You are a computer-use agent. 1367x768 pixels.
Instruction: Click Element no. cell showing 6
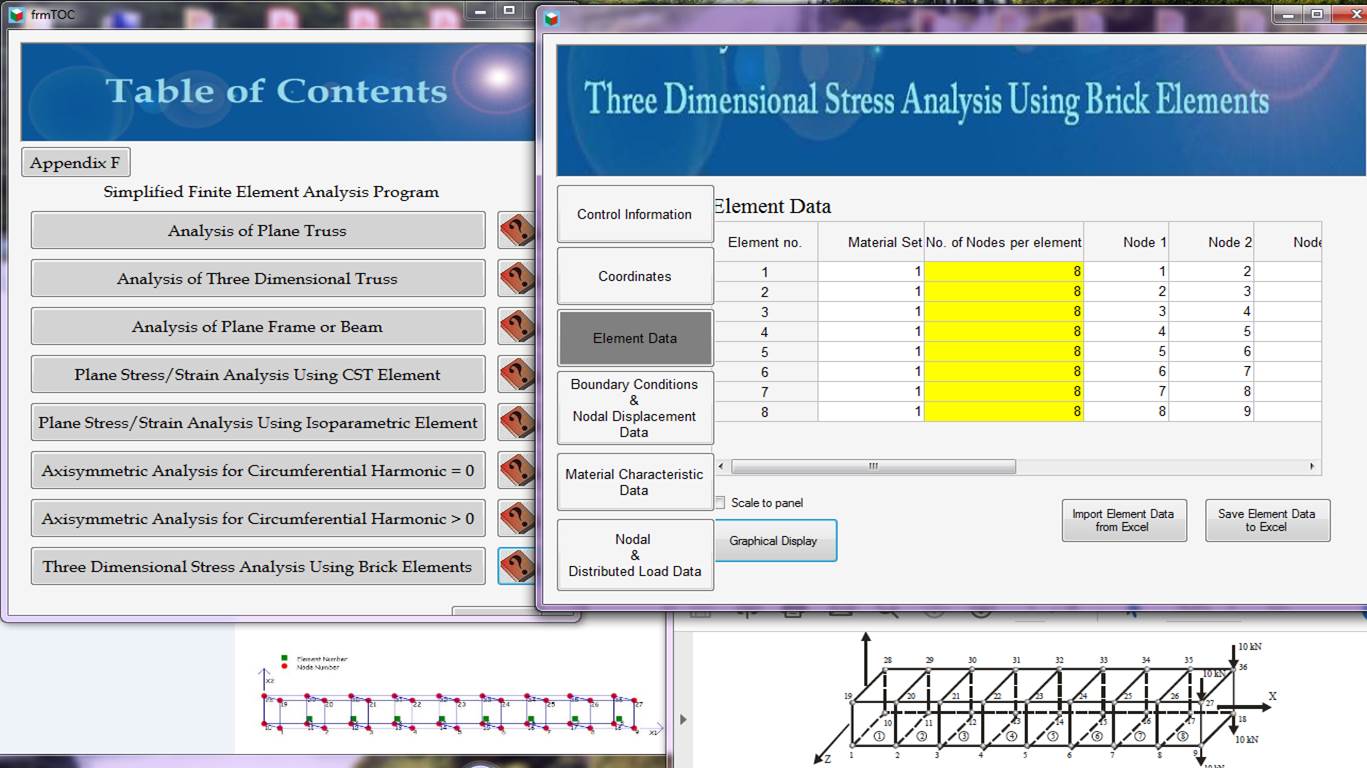click(x=765, y=372)
